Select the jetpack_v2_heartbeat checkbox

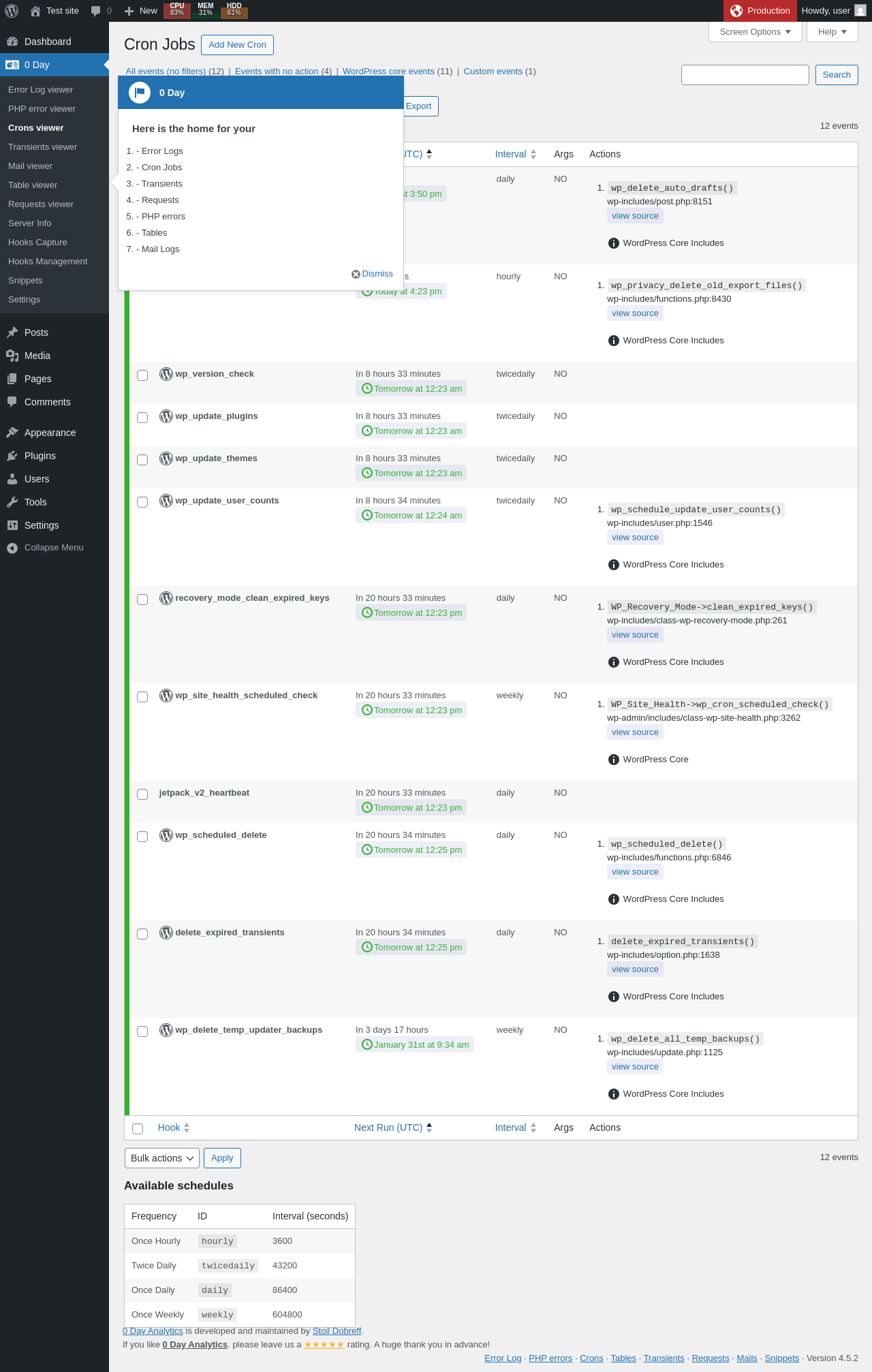(142, 794)
